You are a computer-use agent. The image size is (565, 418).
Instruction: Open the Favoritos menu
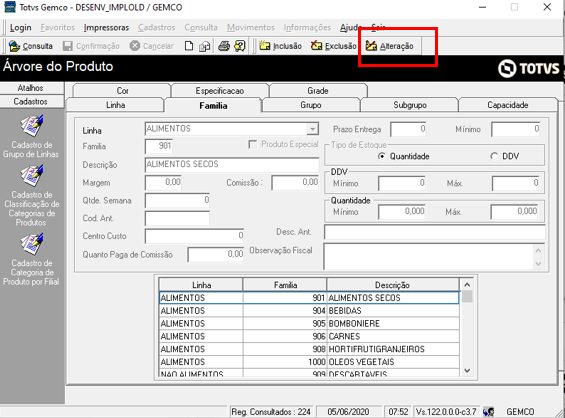click(x=58, y=28)
